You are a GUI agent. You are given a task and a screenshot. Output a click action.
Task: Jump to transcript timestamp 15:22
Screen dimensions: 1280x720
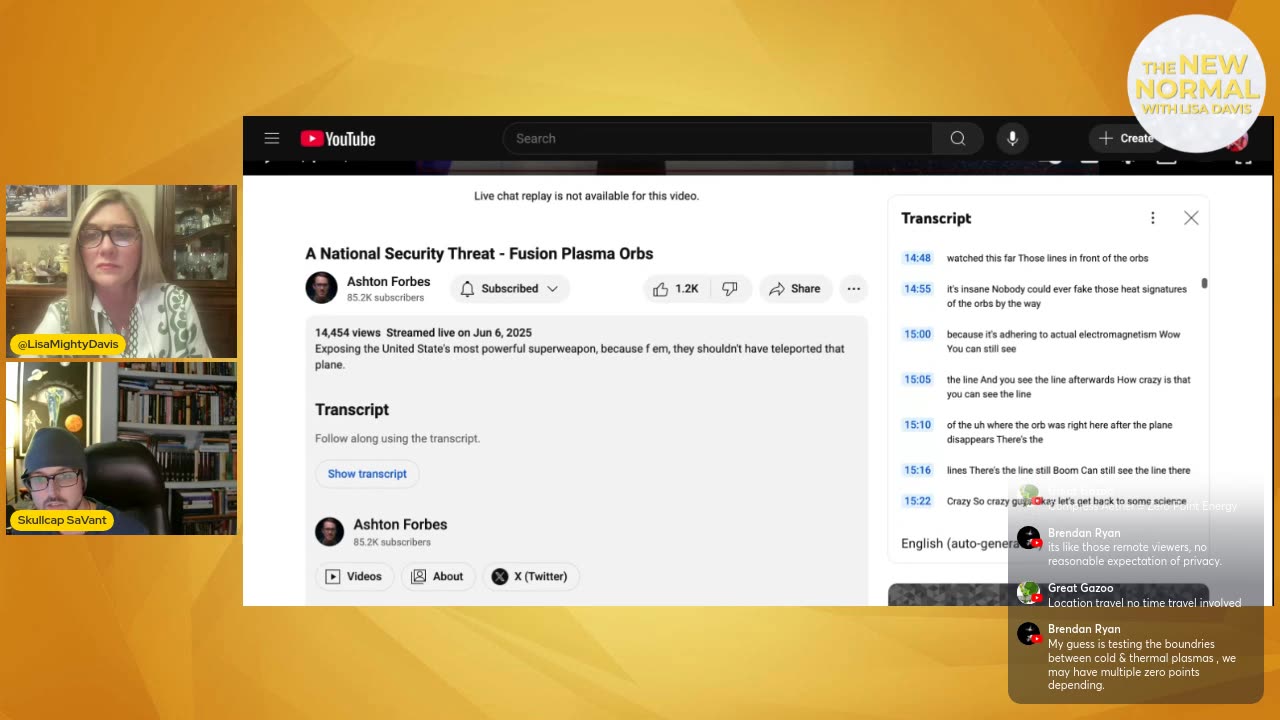pos(917,501)
